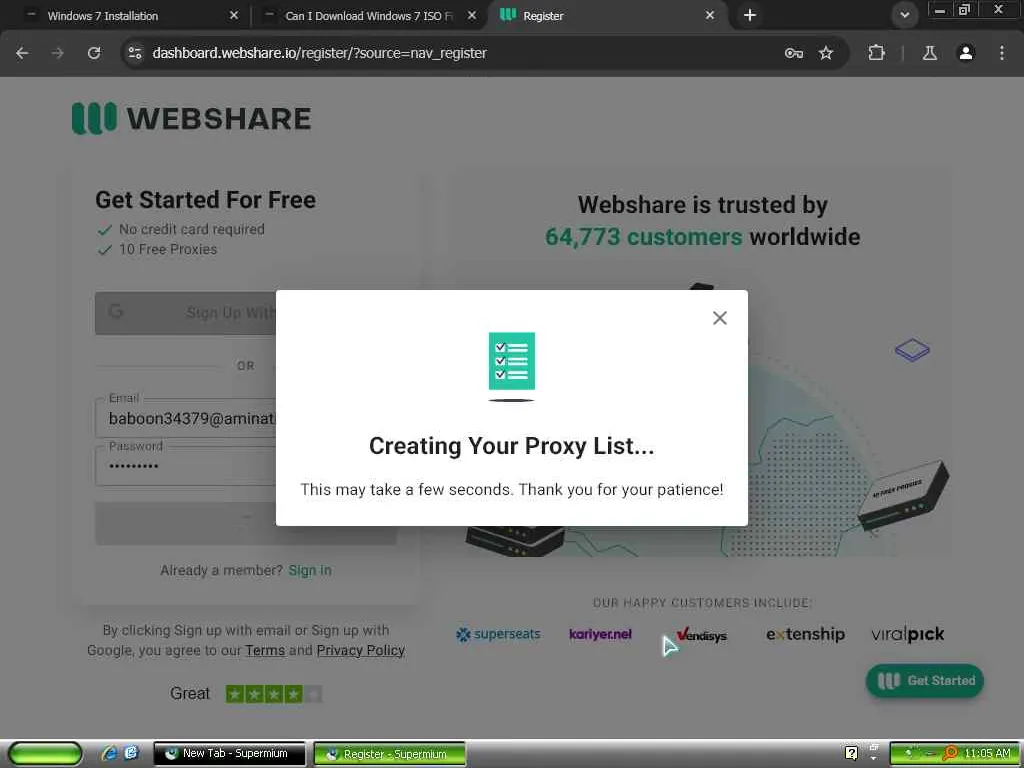Click the extenship customer logo

805,634
